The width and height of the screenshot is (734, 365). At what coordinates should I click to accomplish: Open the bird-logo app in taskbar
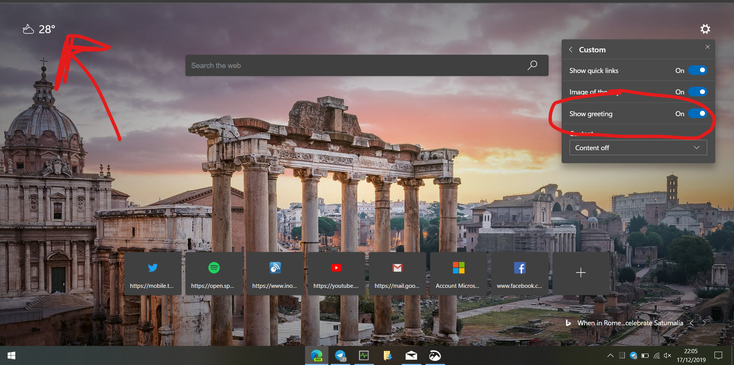[x=434, y=356]
